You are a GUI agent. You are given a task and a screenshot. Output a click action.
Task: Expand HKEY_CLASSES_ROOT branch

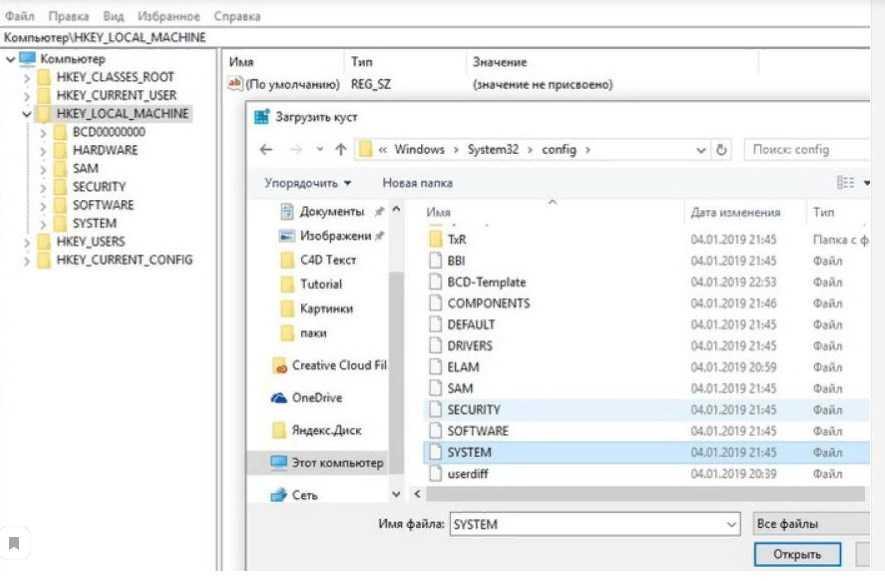27,77
